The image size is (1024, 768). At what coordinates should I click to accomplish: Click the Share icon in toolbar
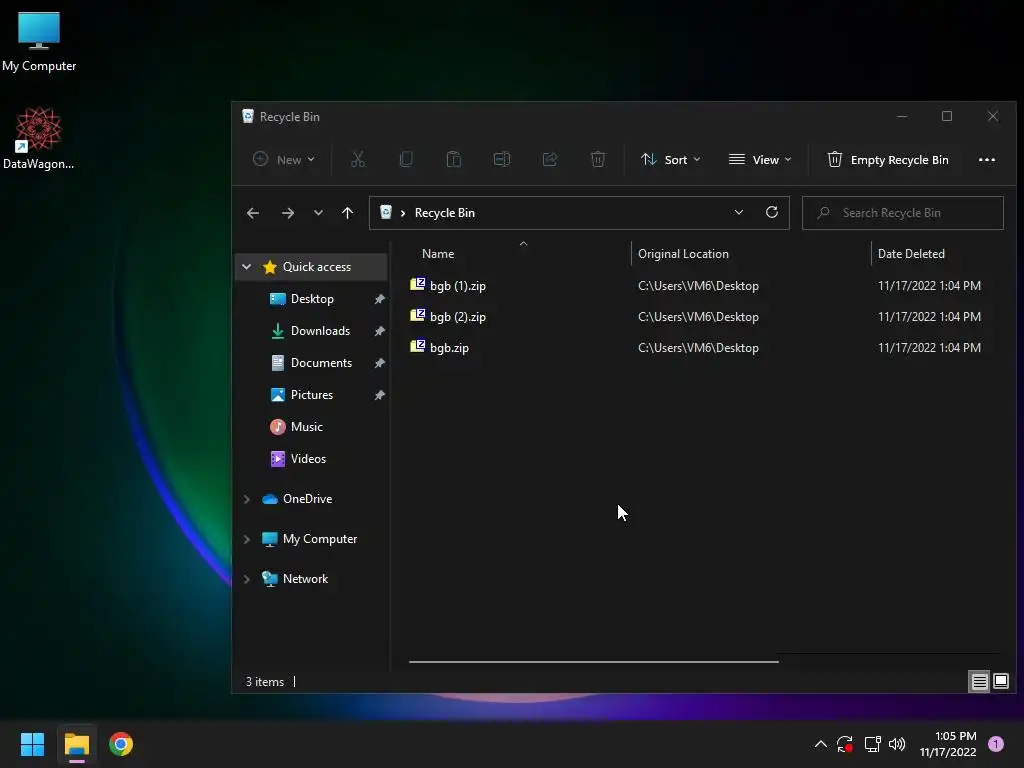(550, 159)
